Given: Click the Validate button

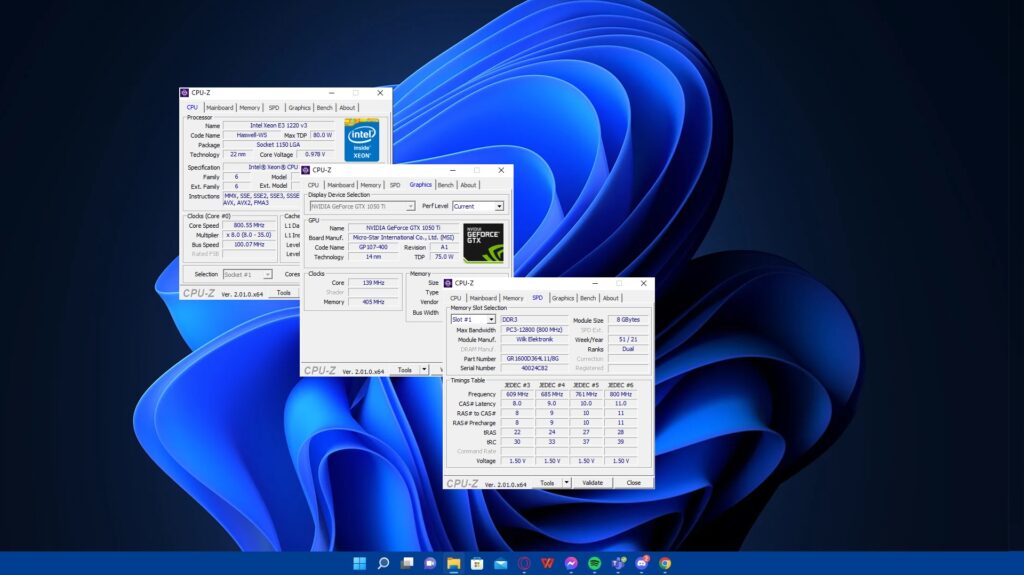Looking at the screenshot, I should pos(592,483).
